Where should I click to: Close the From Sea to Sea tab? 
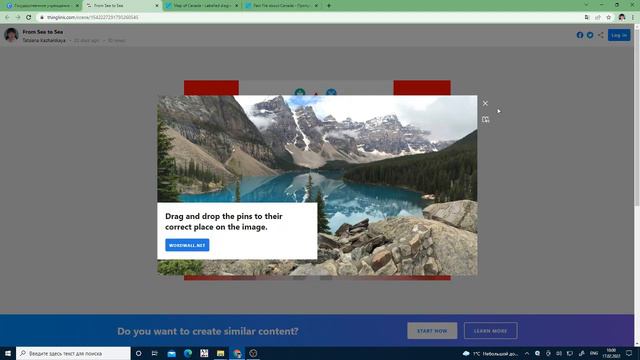coord(157,6)
